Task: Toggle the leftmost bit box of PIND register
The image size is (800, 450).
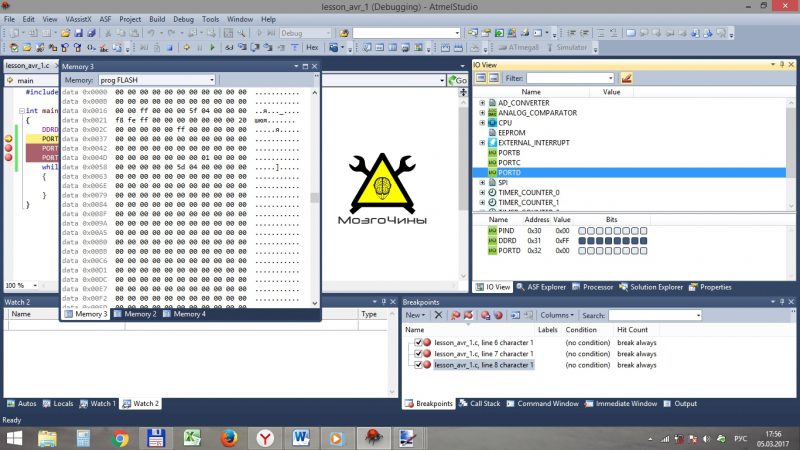Action: (x=582, y=231)
